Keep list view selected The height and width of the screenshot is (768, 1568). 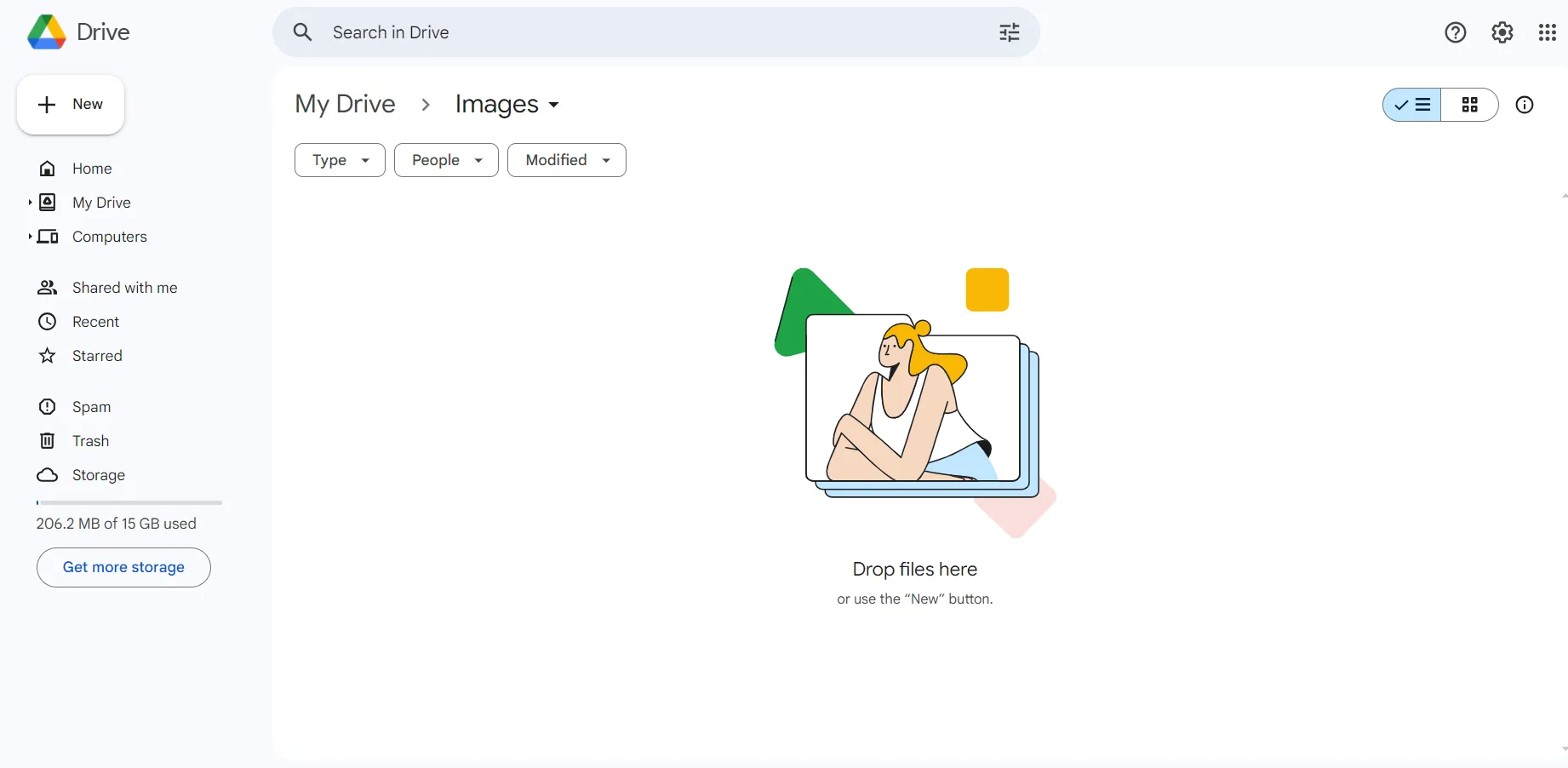(x=1411, y=105)
